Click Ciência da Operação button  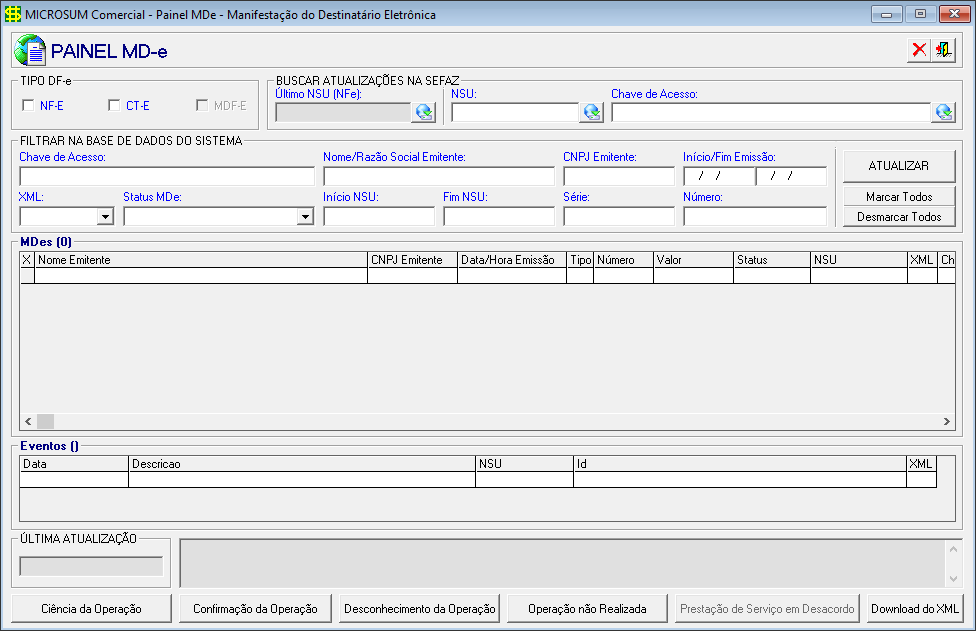coord(91,608)
